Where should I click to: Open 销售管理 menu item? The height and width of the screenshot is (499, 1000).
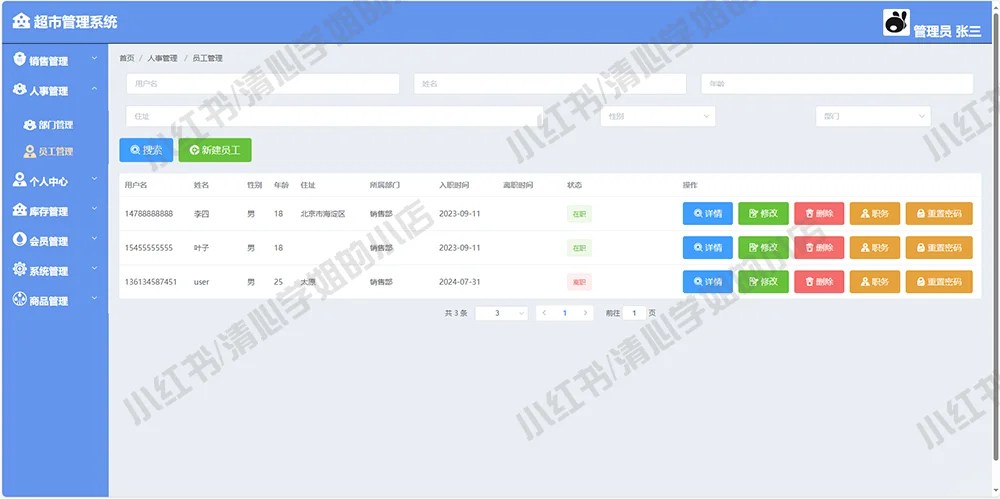point(55,61)
